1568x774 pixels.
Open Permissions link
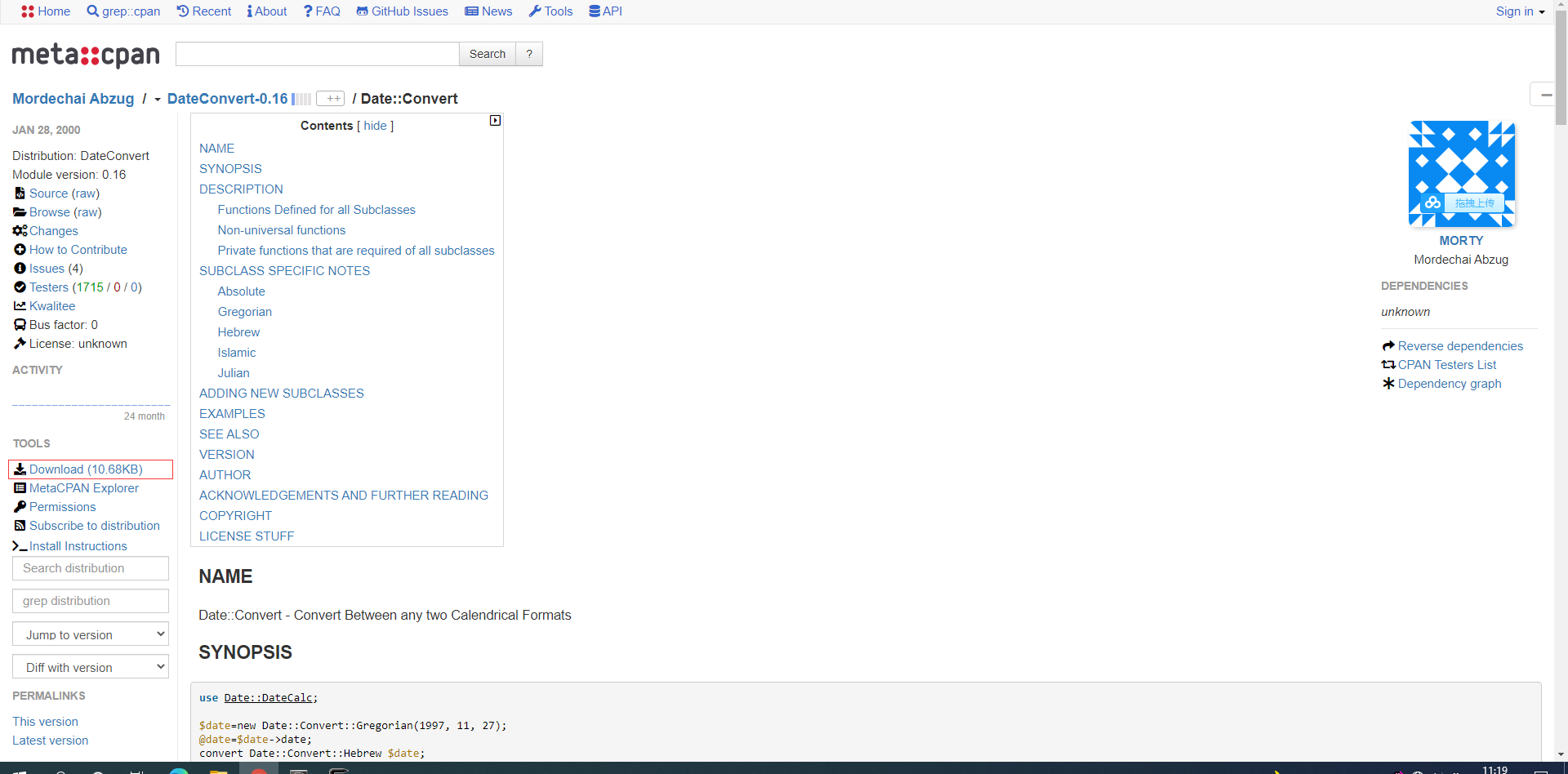(63, 507)
